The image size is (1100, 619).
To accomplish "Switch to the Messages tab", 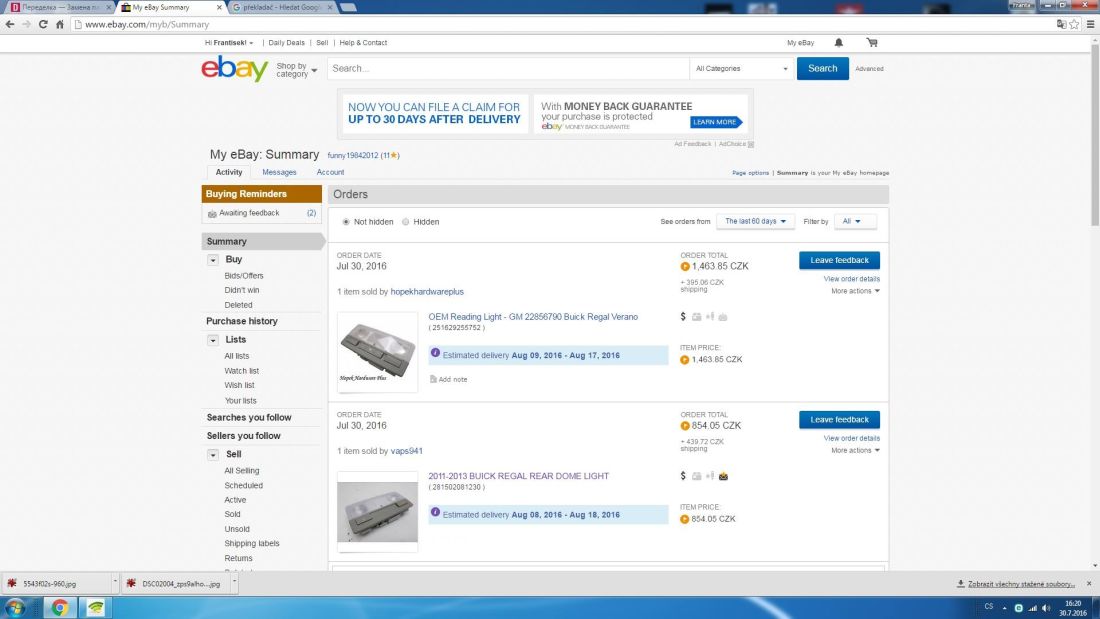I will coord(279,172).
